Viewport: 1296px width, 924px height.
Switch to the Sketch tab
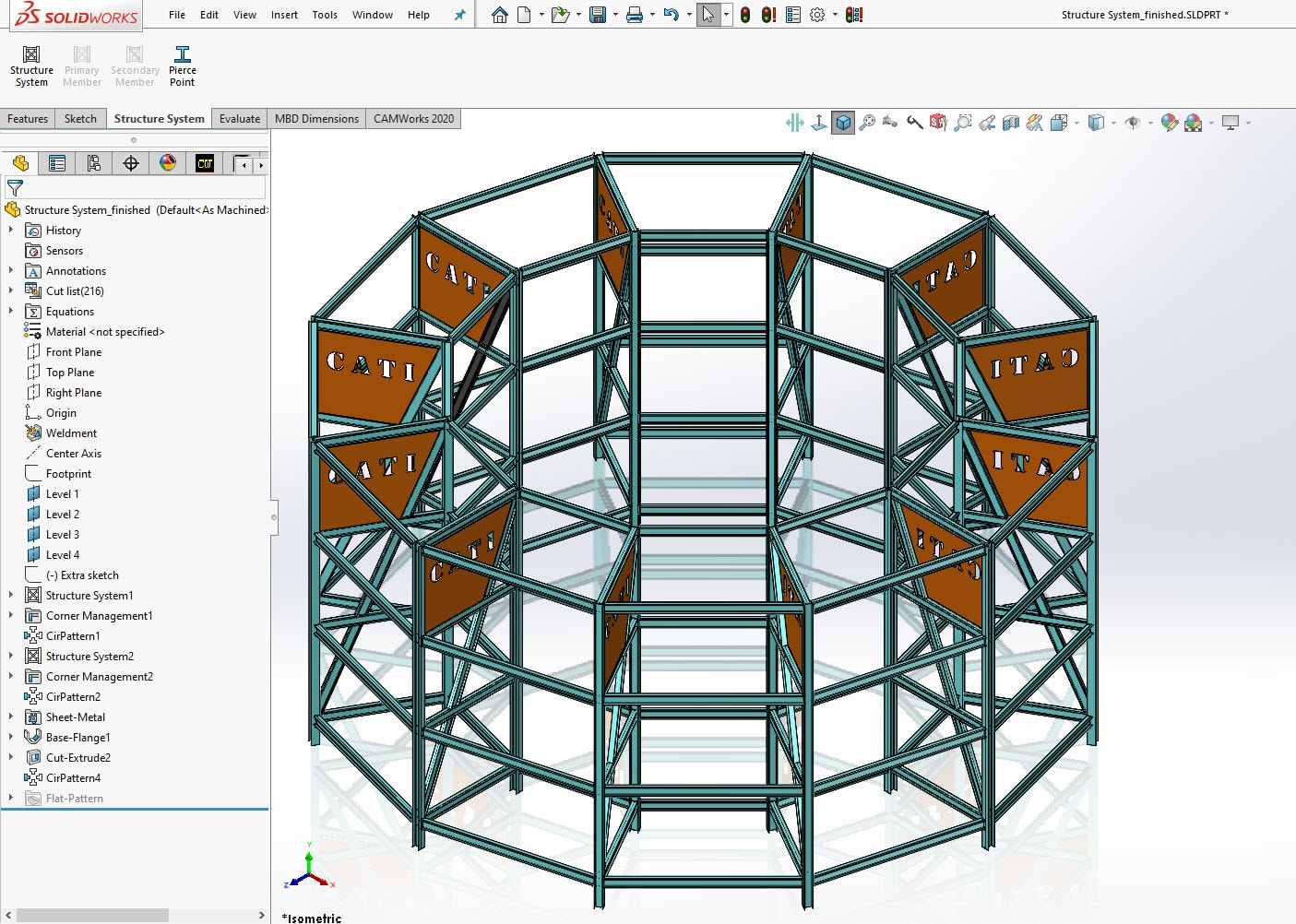click(80, 119)
